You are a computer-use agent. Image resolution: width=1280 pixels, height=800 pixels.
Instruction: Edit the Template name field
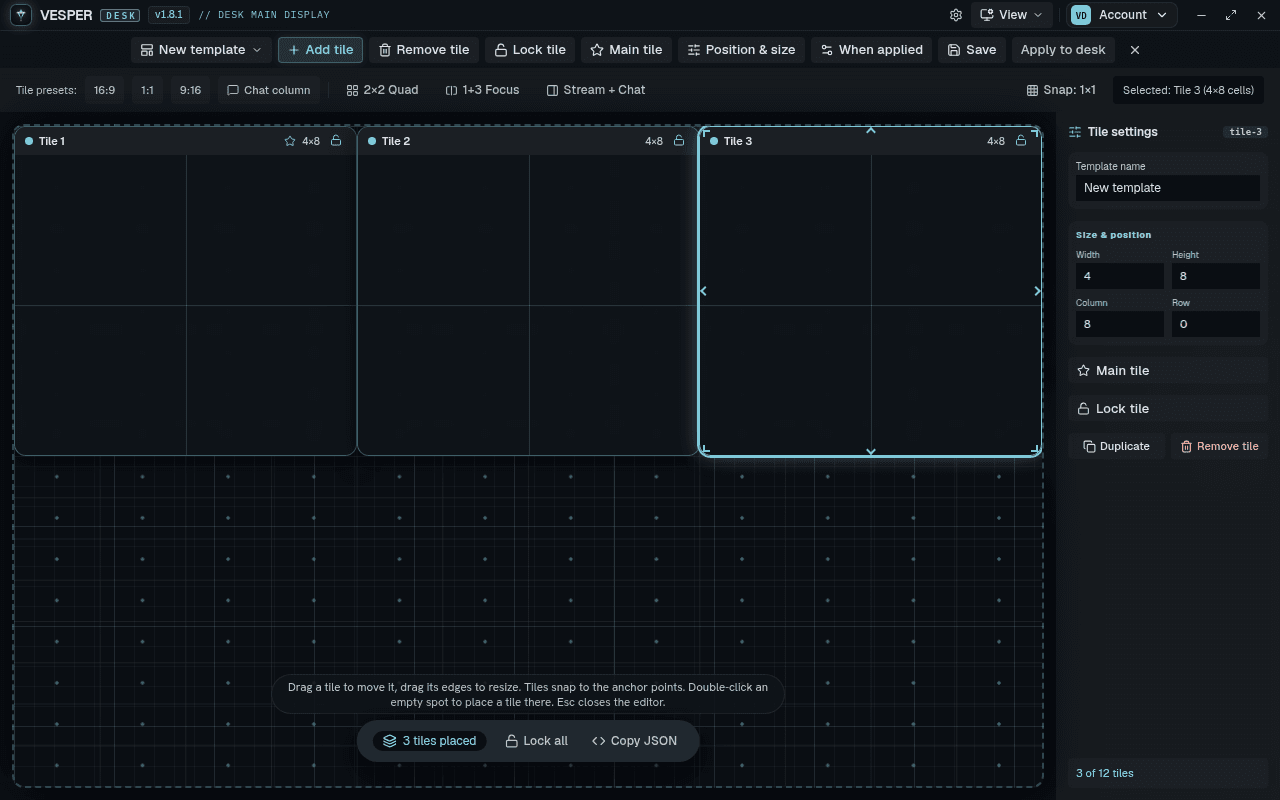(1167, 188)
